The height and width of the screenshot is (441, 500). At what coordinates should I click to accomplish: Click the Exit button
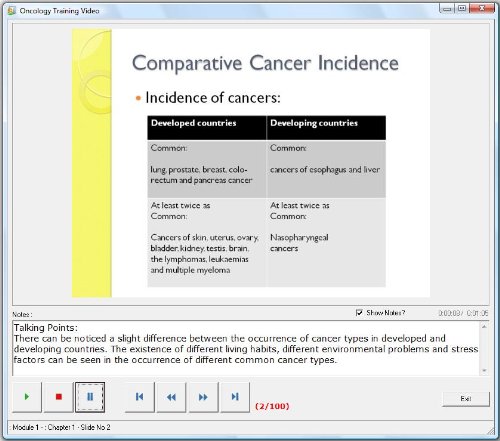(x=466, y=399)
